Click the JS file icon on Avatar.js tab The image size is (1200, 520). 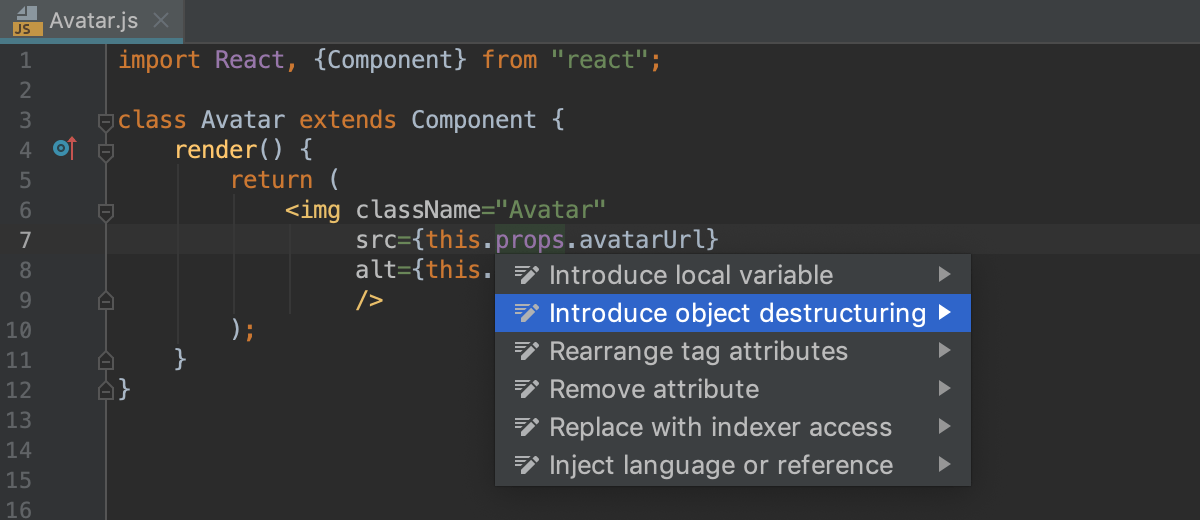[22, 21]
